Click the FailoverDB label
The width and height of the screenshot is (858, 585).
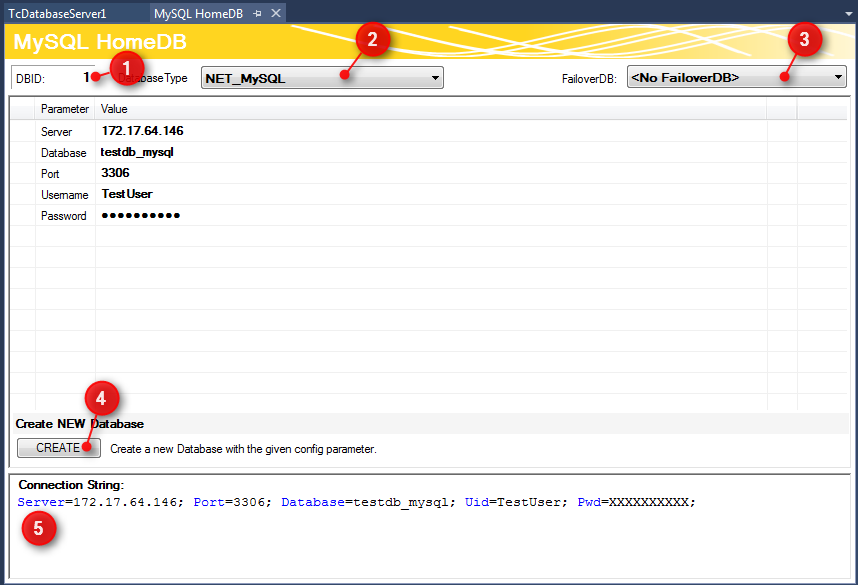coord(589,79)
